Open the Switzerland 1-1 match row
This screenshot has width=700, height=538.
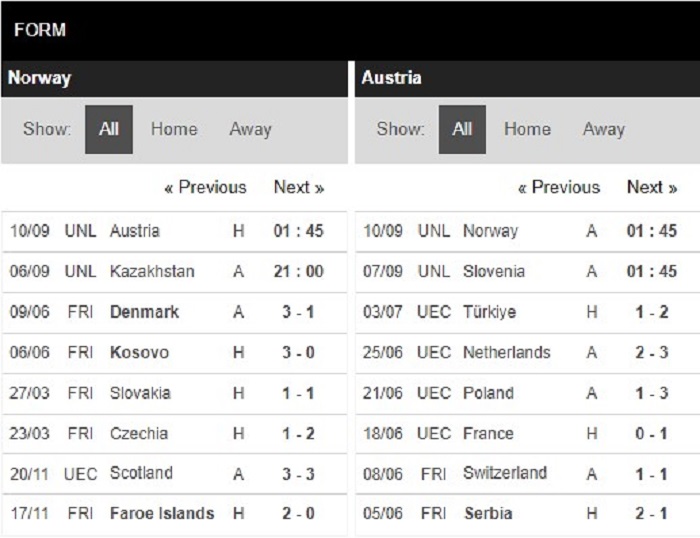click(x=528, y=474)
